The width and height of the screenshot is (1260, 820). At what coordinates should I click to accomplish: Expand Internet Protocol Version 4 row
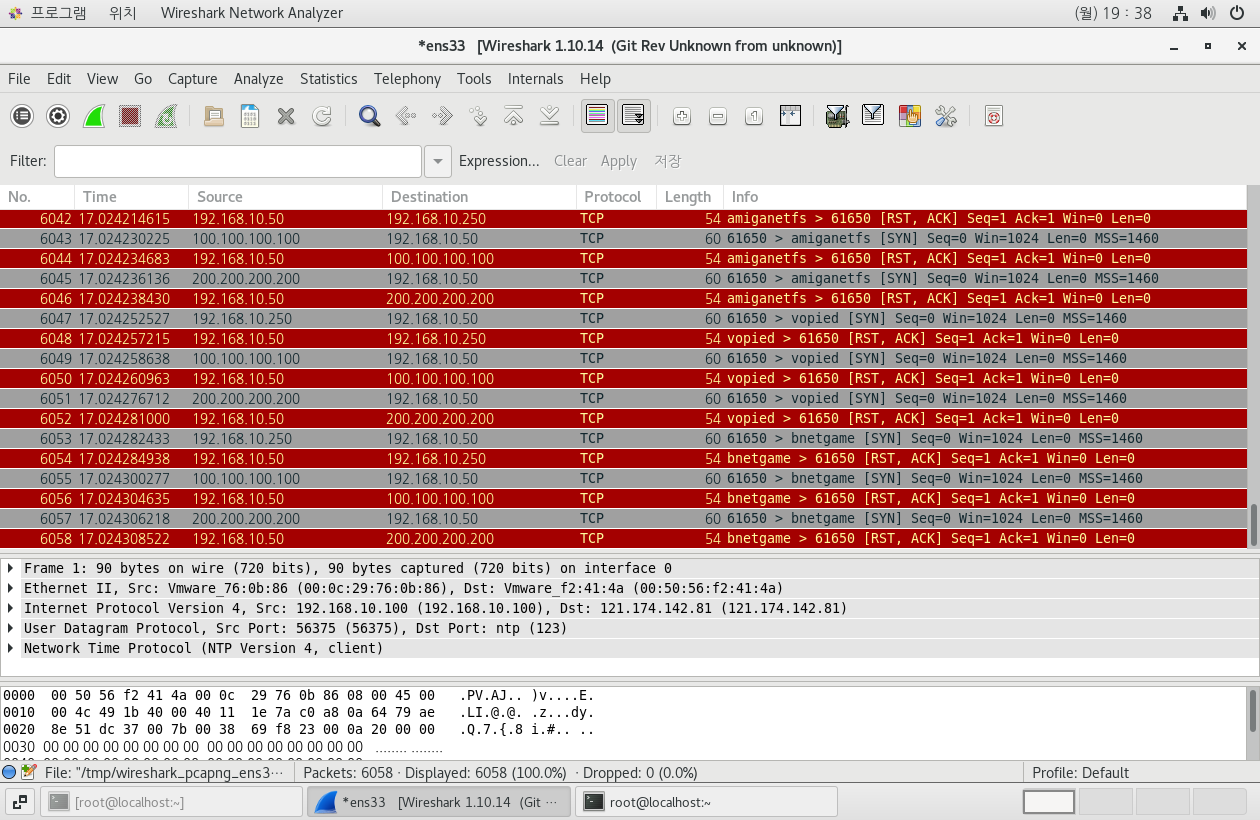[11, 608]
